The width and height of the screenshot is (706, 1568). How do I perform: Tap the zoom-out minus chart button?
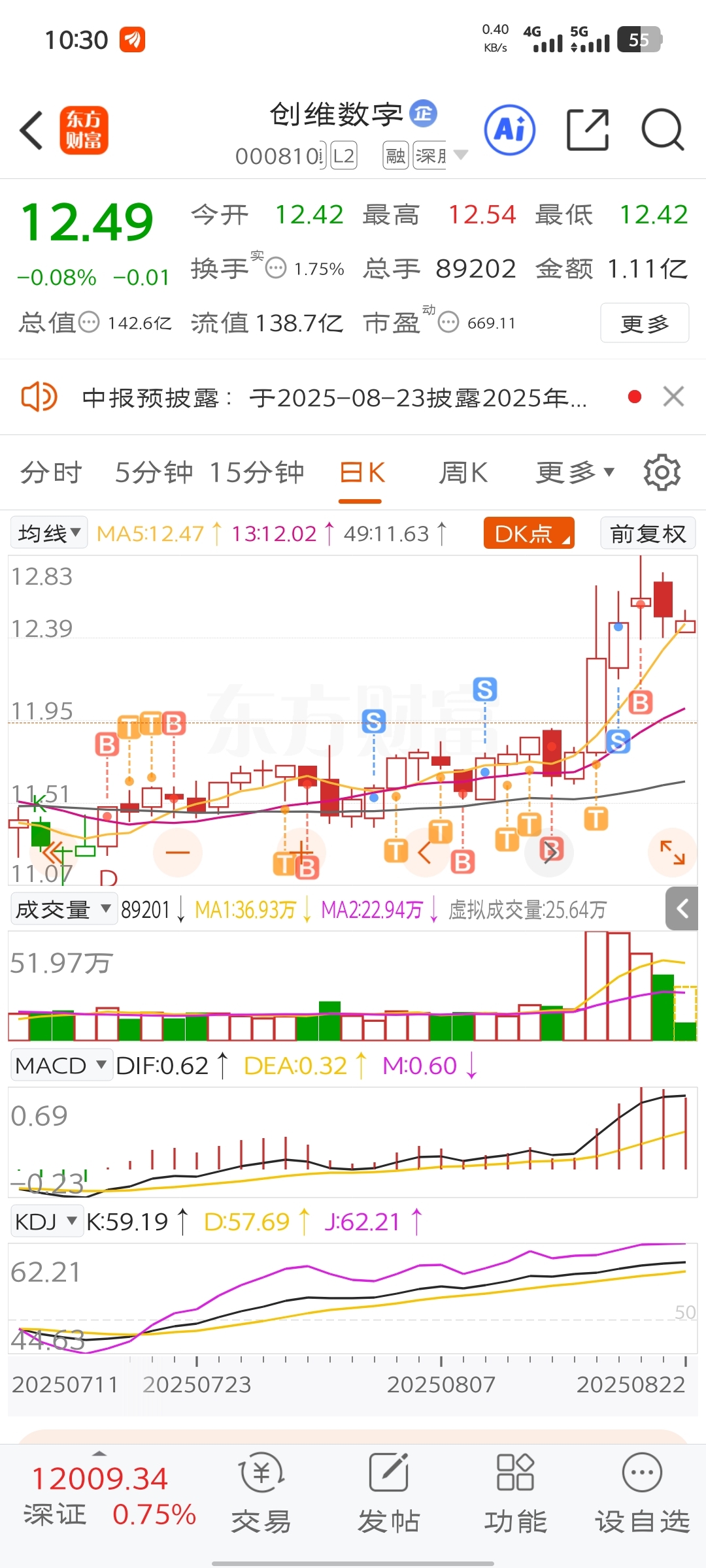click(x=177, y=852)
